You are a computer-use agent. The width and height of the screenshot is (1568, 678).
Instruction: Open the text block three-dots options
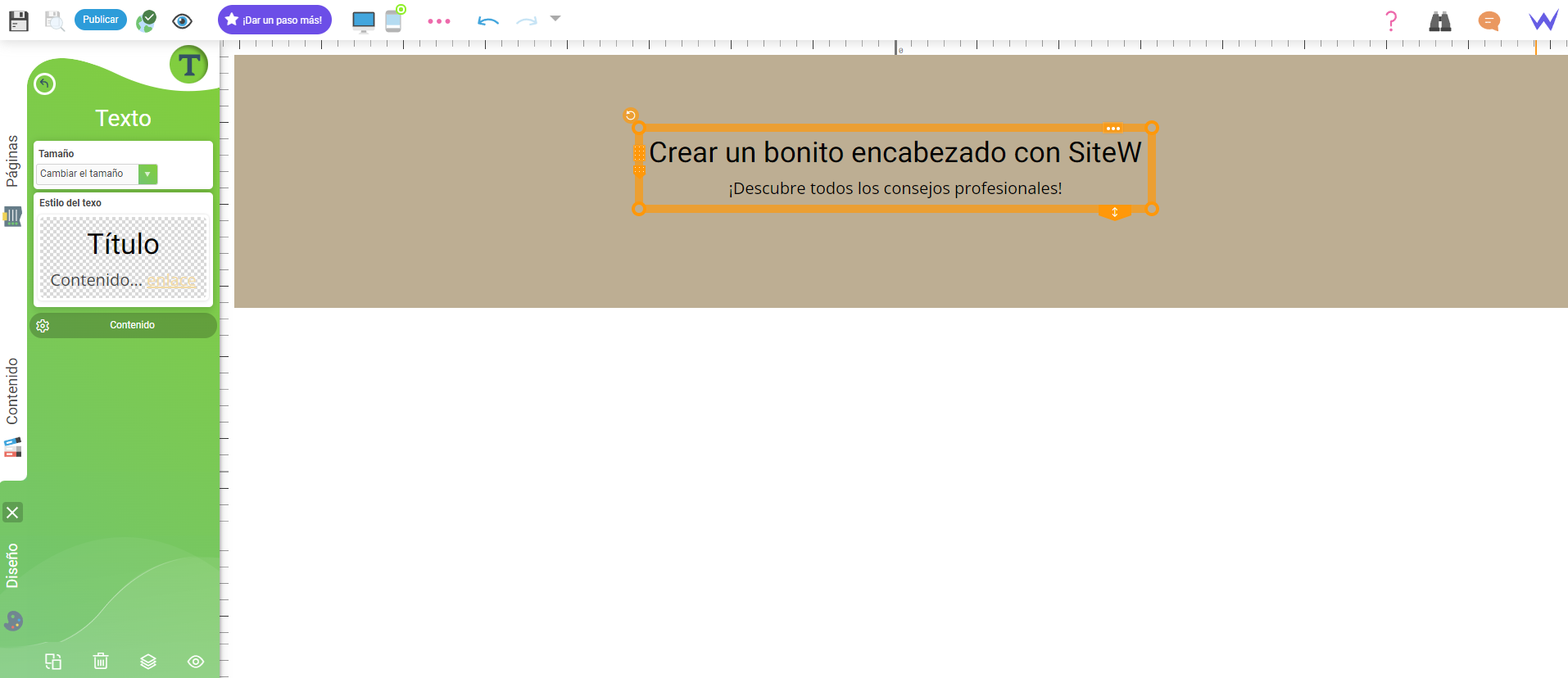tap(1113, 129)
